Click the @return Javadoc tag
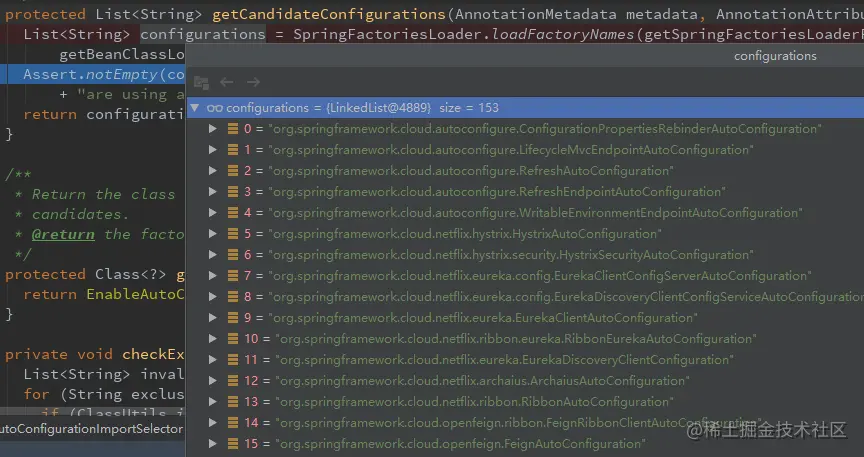The width and height of the screenshot is (864, 457). [x=63, y=234]
